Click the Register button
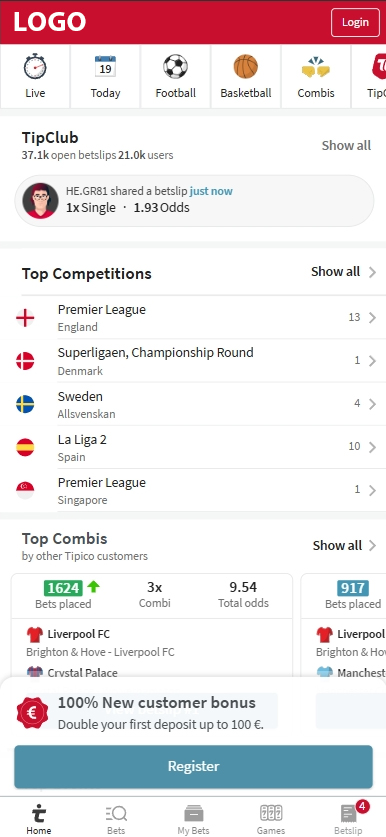Viewport: 386px width, 837px height. click(x=193, y=767)
